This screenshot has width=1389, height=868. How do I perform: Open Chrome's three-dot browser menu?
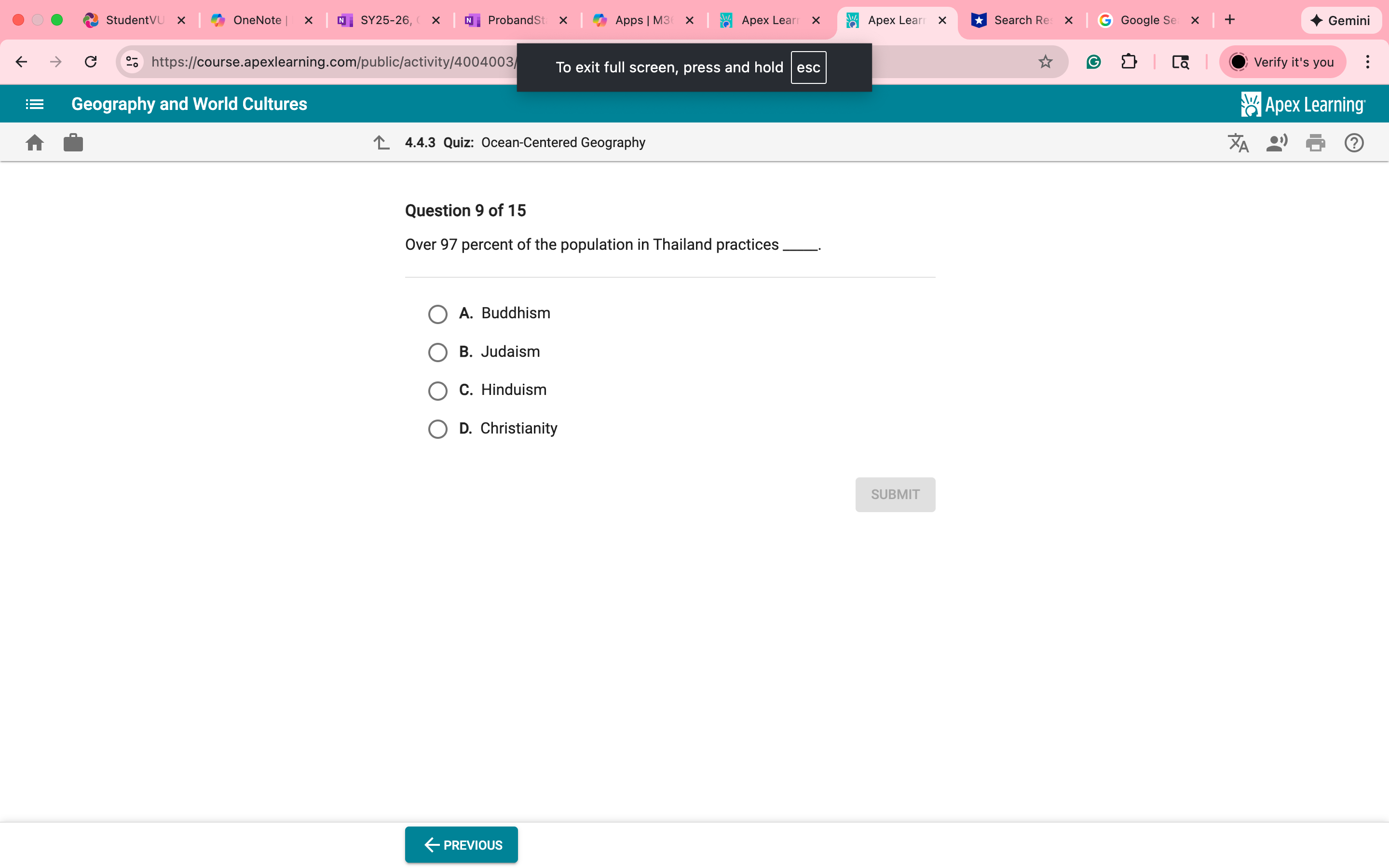coord(1368,61)
